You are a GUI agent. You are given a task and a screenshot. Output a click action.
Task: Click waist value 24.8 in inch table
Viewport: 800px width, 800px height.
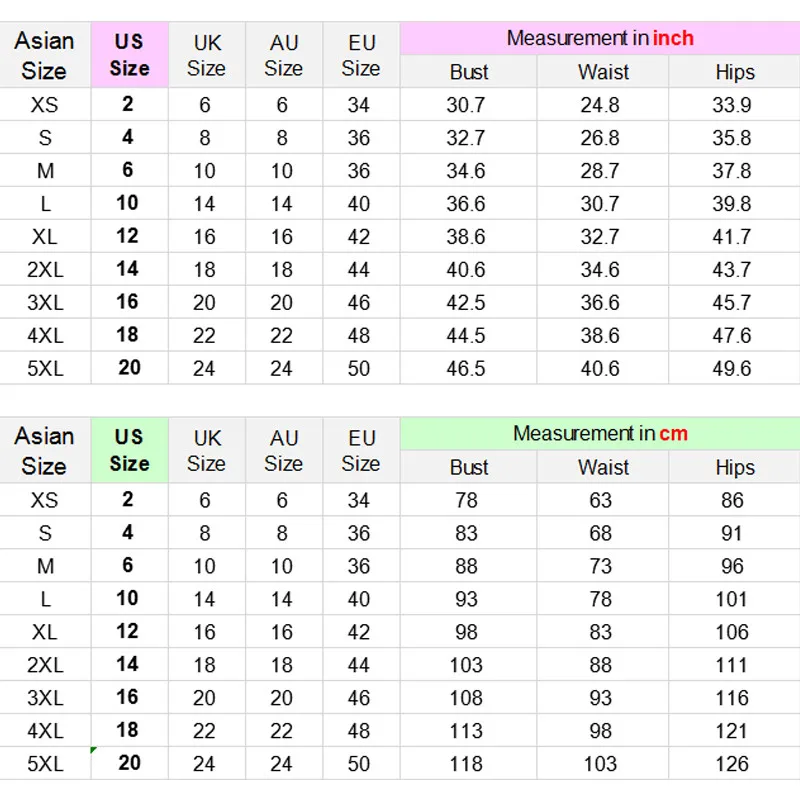pyautogui.click(x=600, y=104)
